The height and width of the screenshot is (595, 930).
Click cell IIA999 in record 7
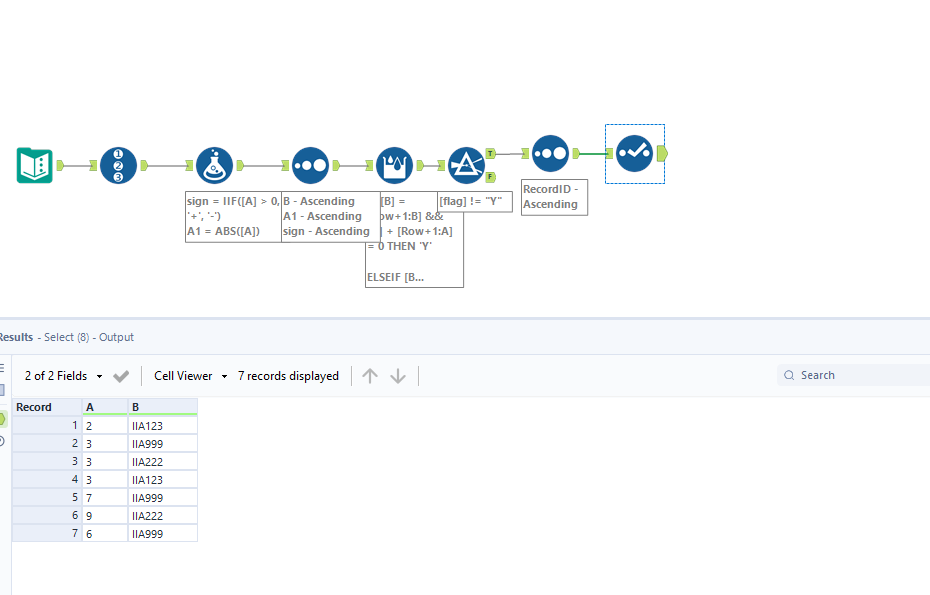coord(163,534)
